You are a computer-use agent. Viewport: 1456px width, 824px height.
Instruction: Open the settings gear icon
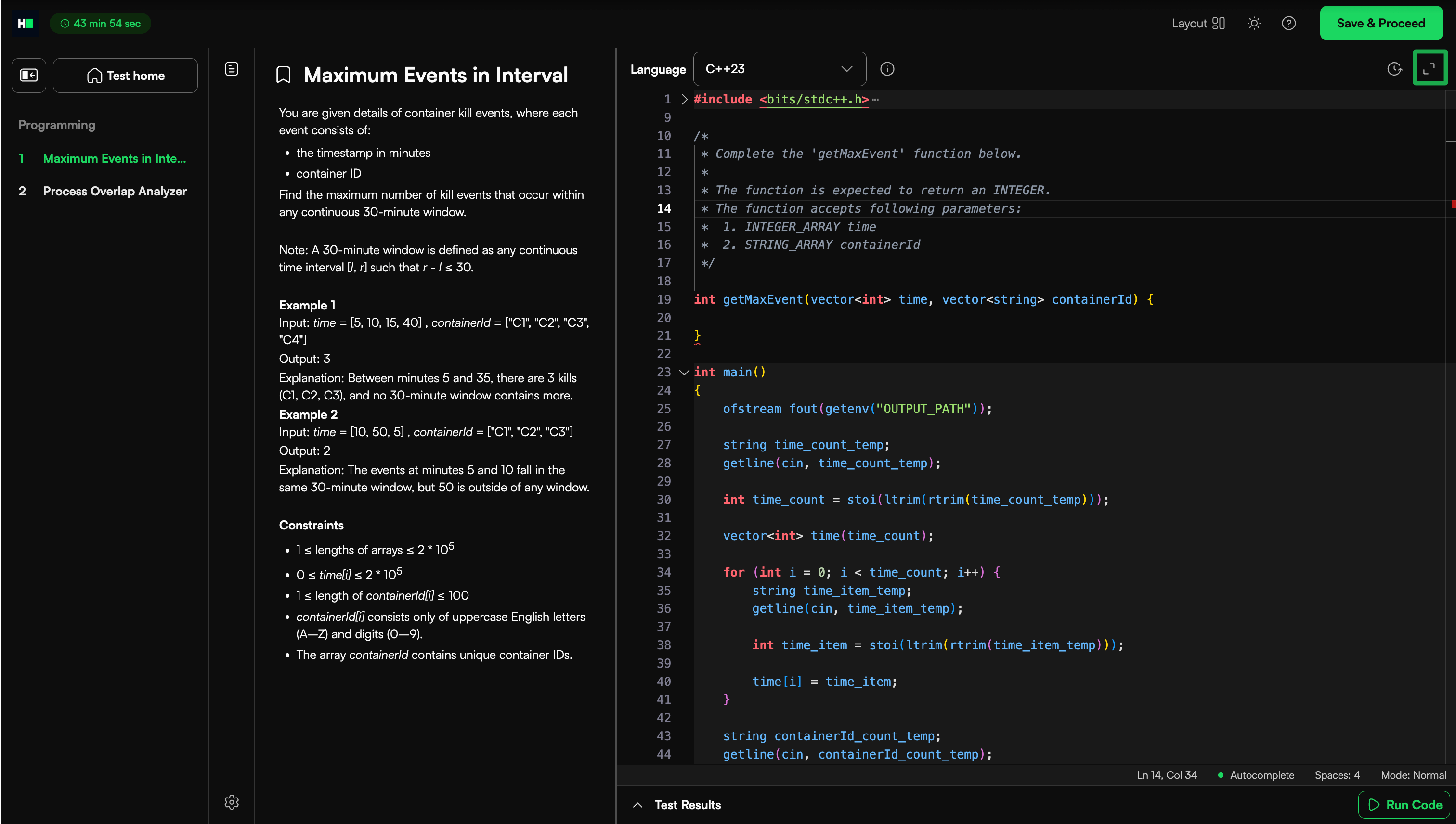232,802
